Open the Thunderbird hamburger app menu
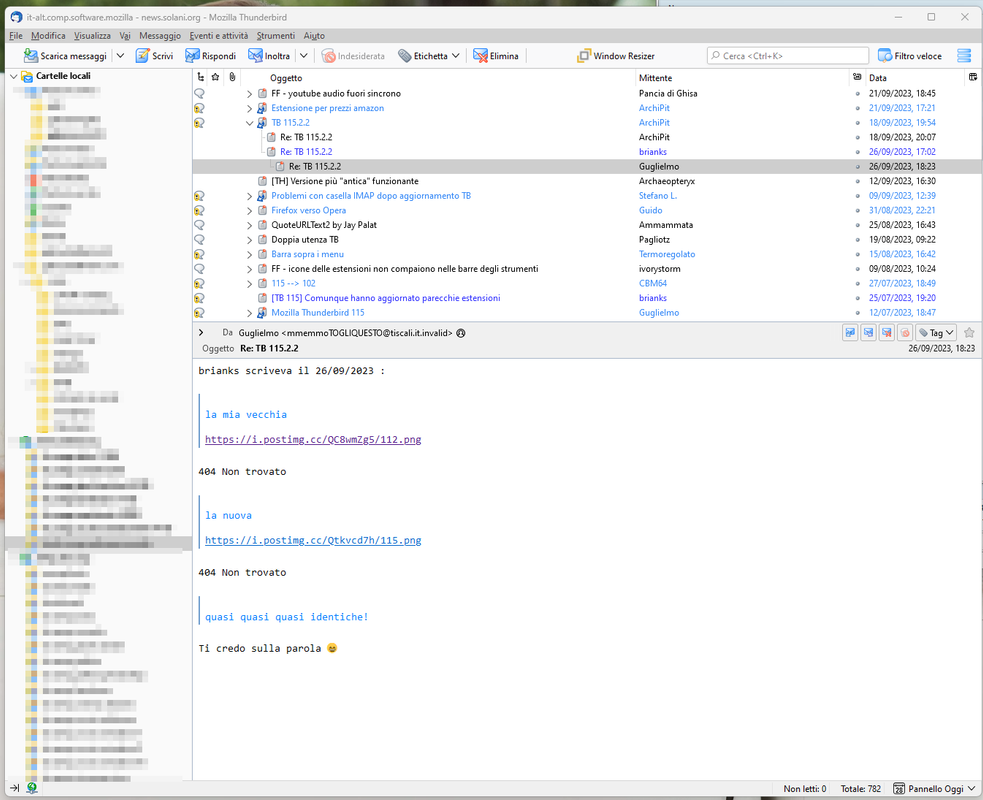Screen dimensions: 983x800 click(964, 56)
